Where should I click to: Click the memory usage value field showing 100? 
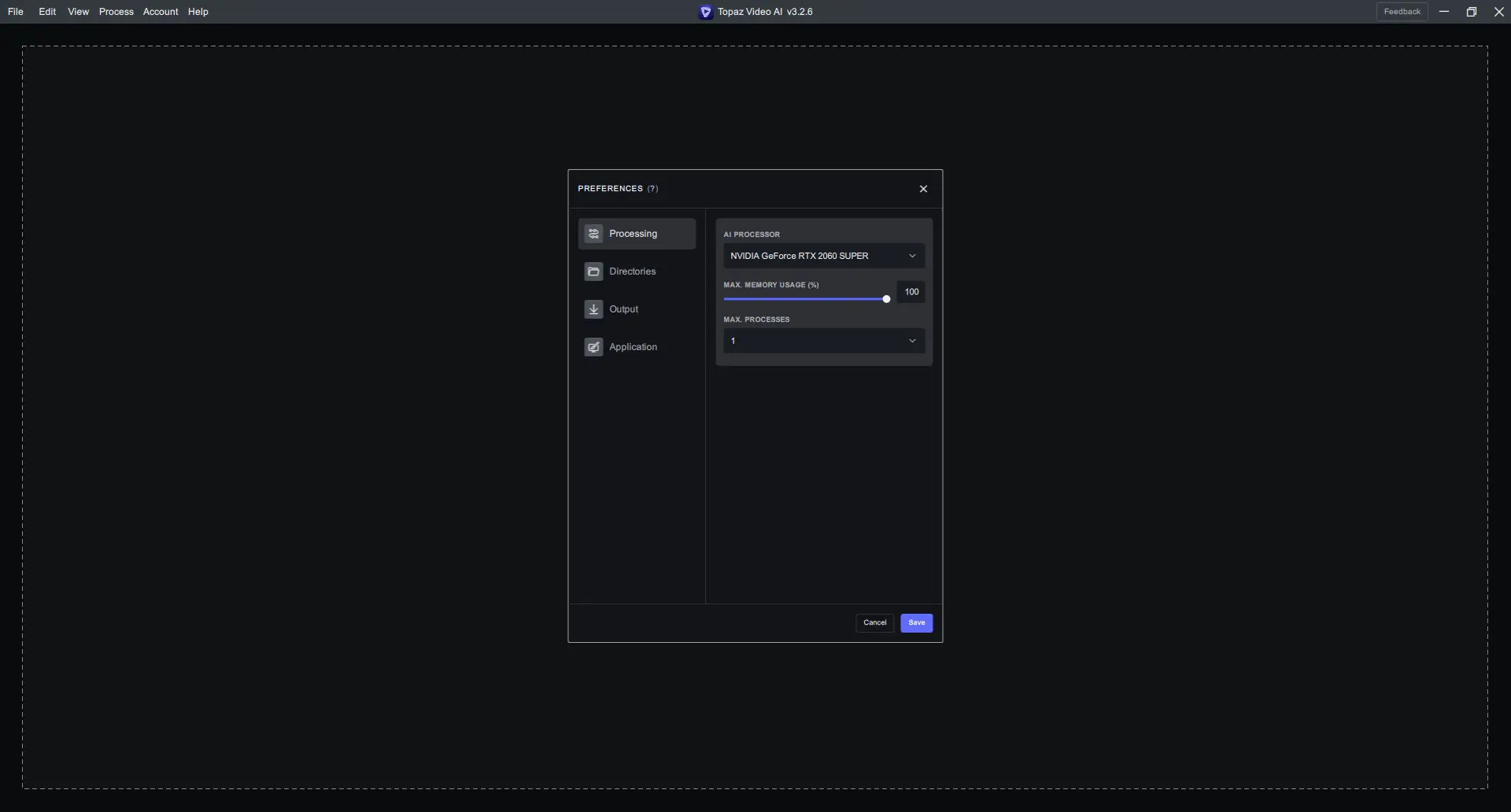click(911, 292)
